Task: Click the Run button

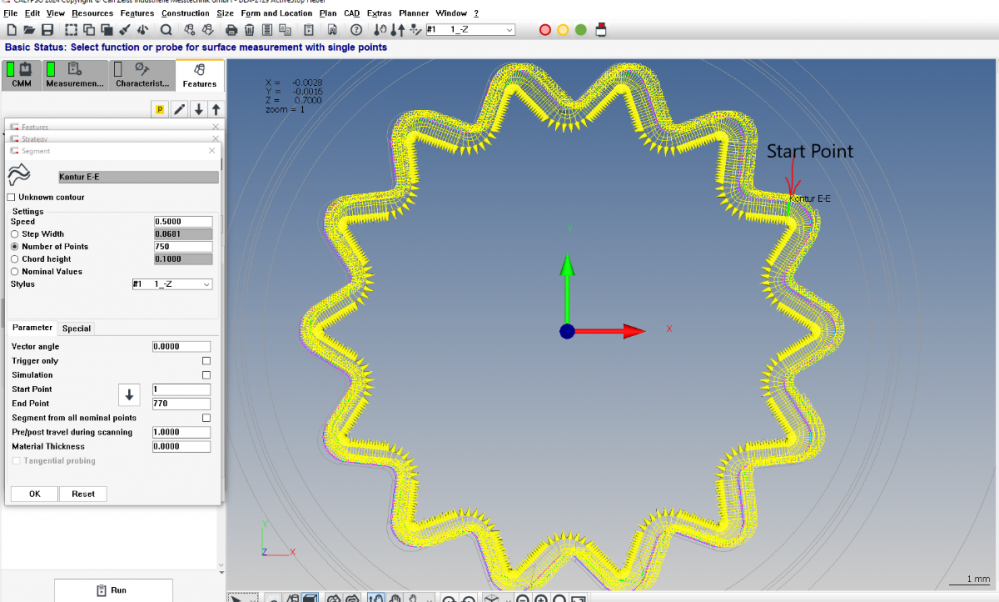Action: pyautogui.click(x=112, y=590)
